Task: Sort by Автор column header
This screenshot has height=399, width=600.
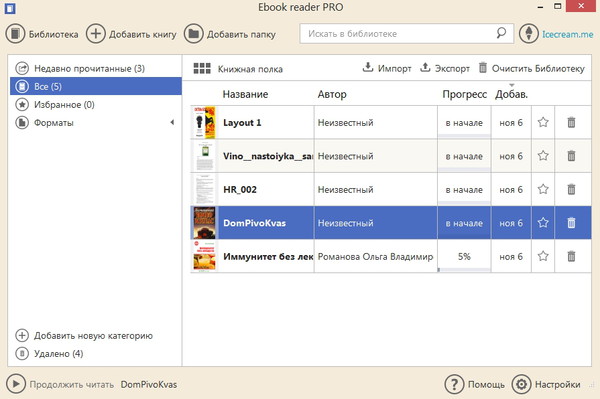Action: pos(332,94)
